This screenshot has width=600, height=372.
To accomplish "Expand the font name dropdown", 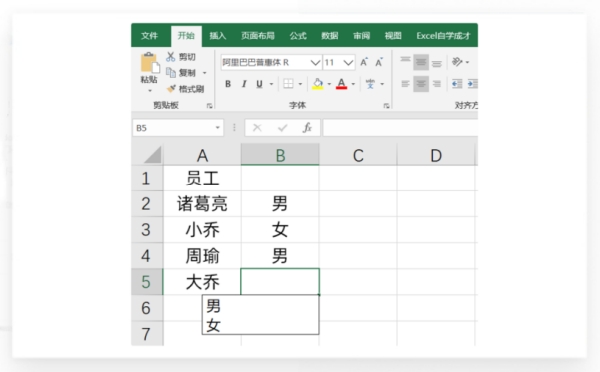I will (315, 62).
